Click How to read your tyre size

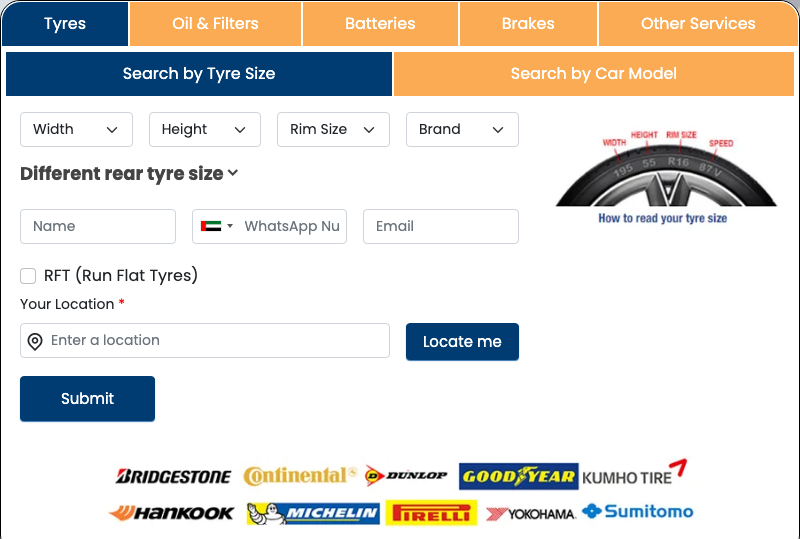point(662,218)
